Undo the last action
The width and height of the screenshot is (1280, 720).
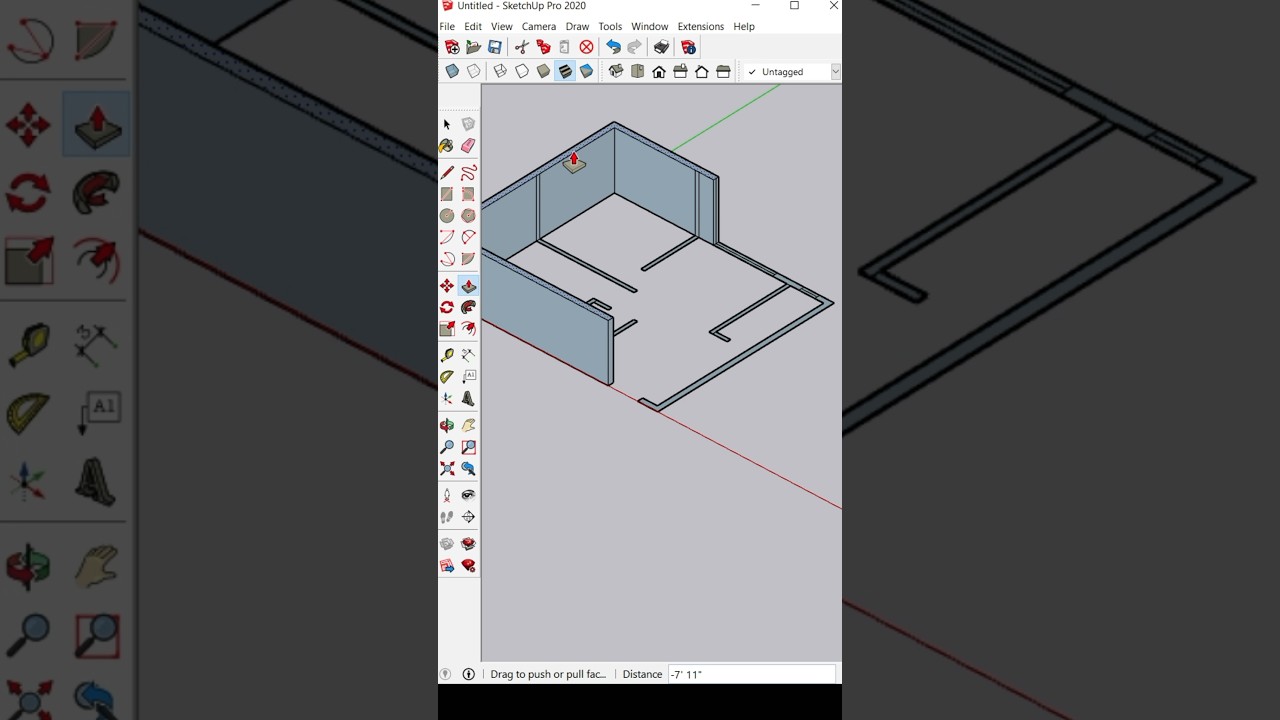(x=613, y=47)
